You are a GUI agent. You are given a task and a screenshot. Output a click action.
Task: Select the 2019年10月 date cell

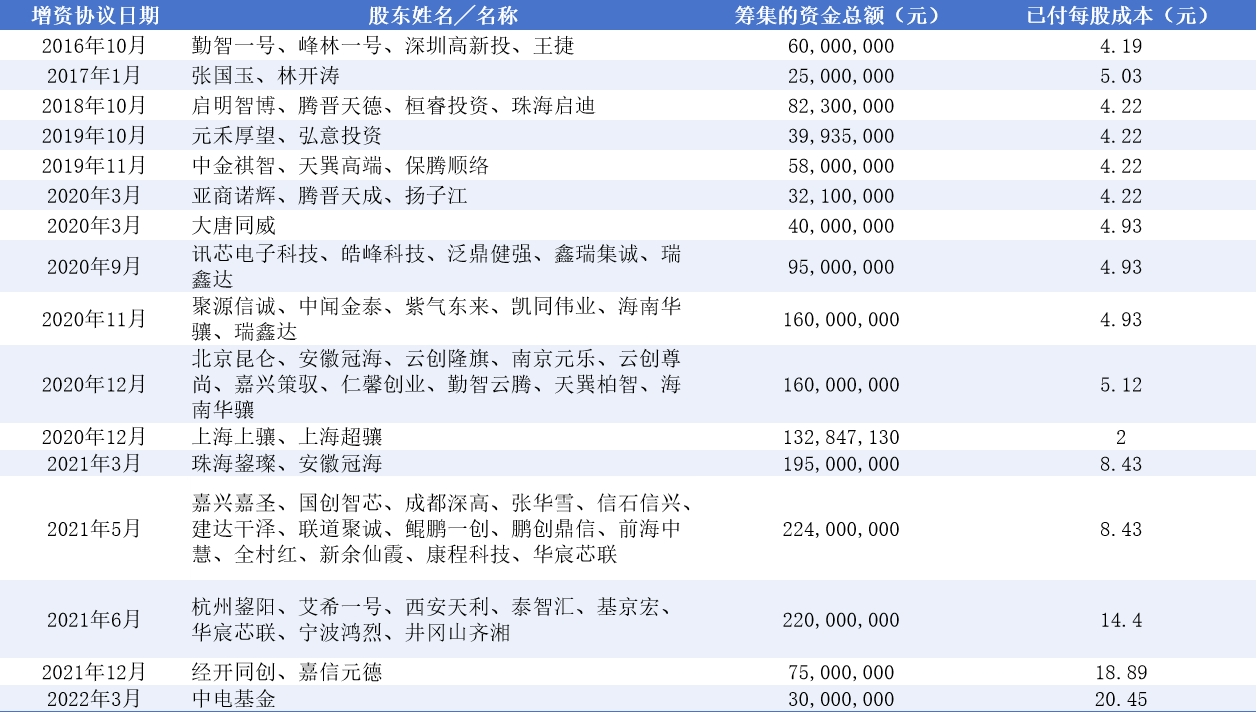point(94,136)
